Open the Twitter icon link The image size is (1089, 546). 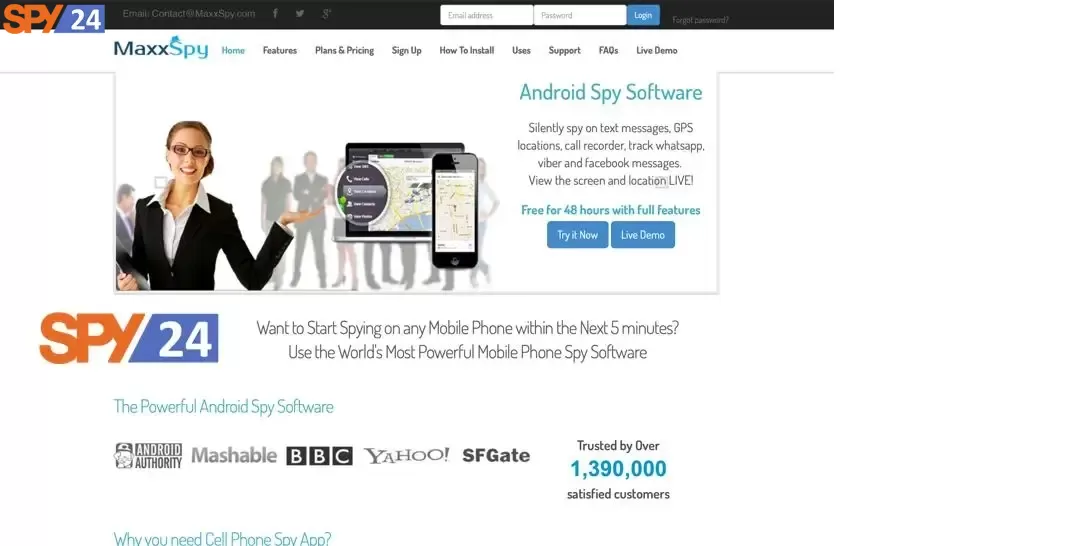[x=300, y=14]
